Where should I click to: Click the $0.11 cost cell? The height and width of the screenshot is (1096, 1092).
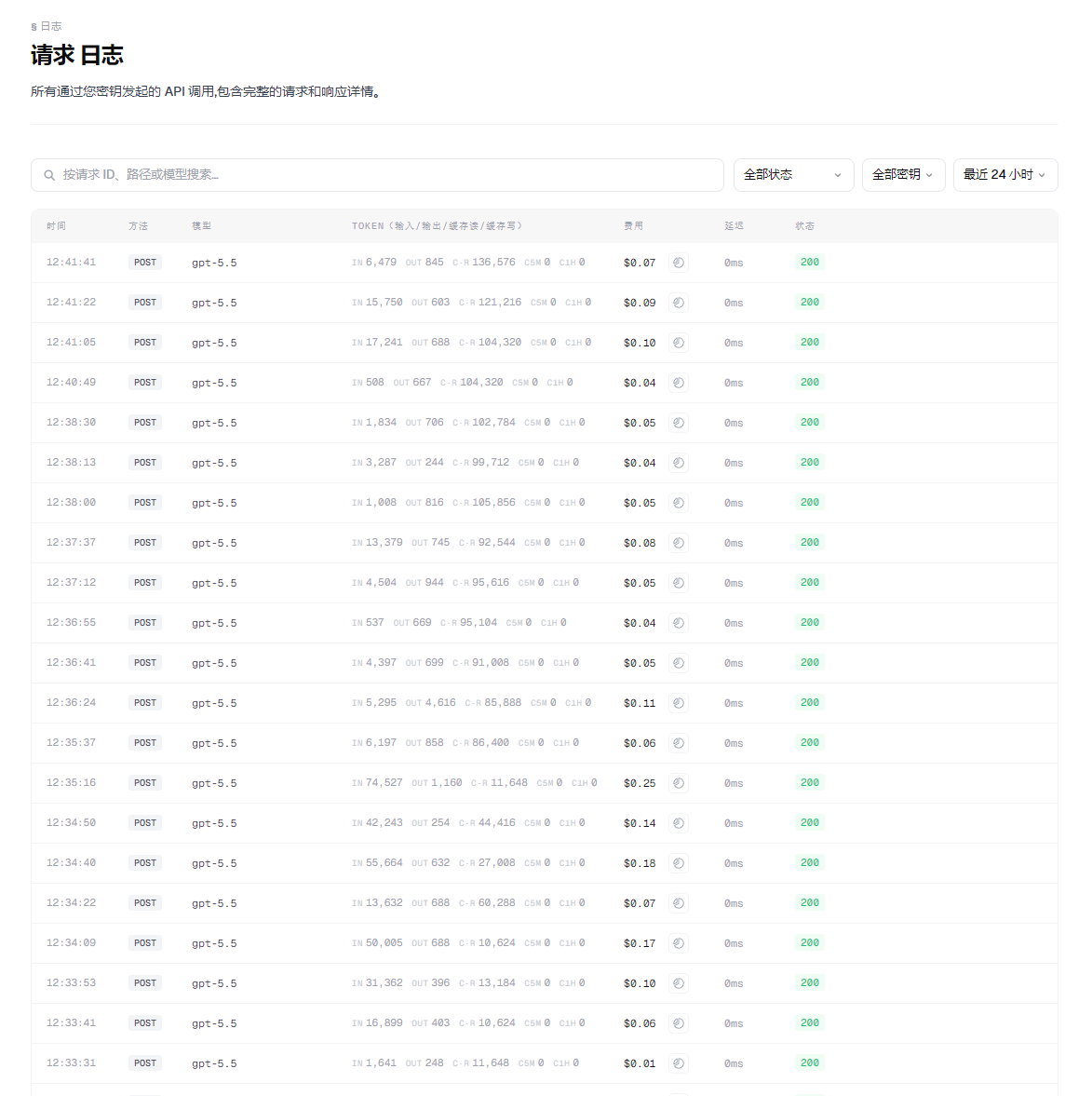pos(640,703)
